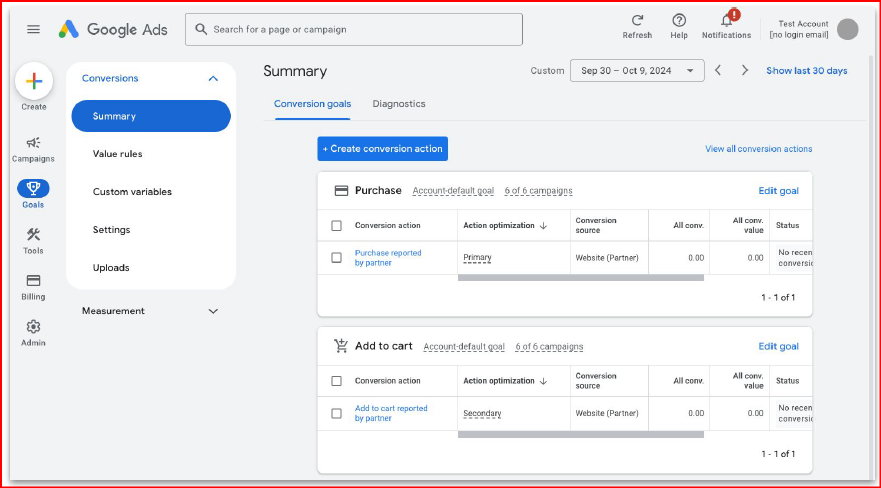Open the main hamburger menu

click(33, 29)
